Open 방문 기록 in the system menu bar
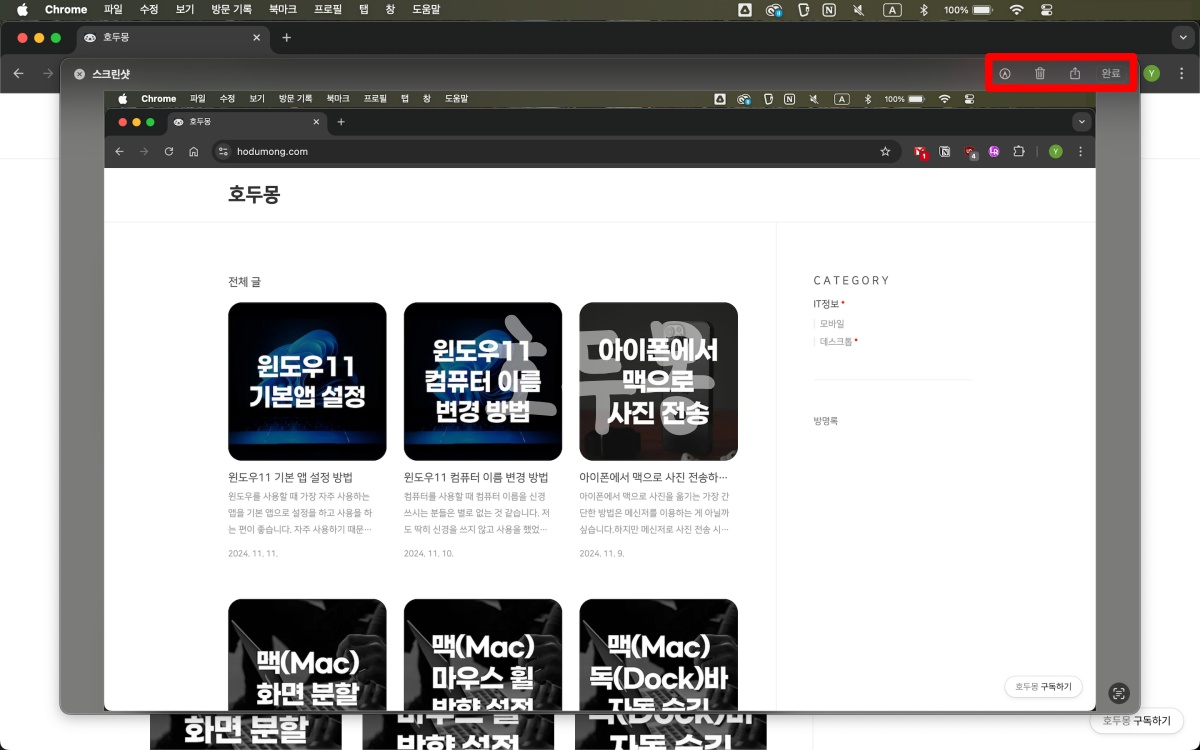1200x750 pixels. click(x=232, y=10)
